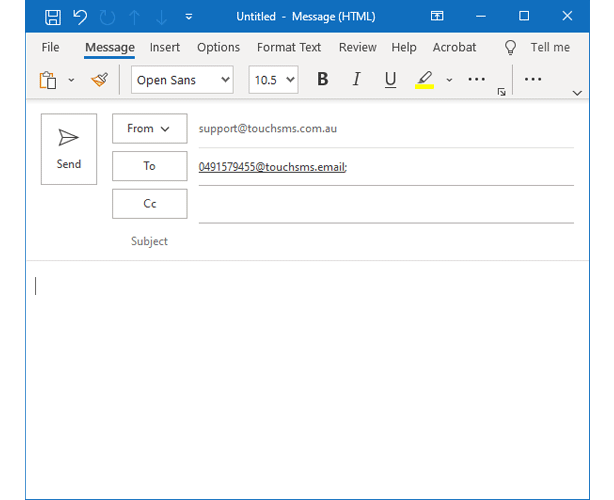Click the Save icon in title bar
This screenshot has height=500, width=614.
(x=53, y=17)
